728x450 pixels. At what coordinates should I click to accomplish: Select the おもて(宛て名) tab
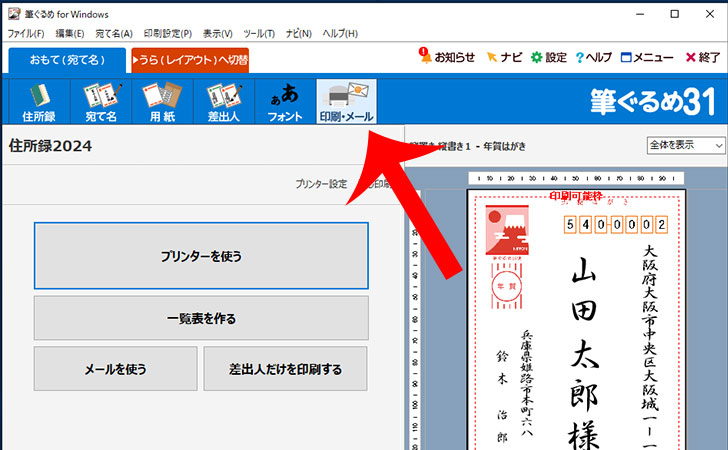click(x=67, y=60)
